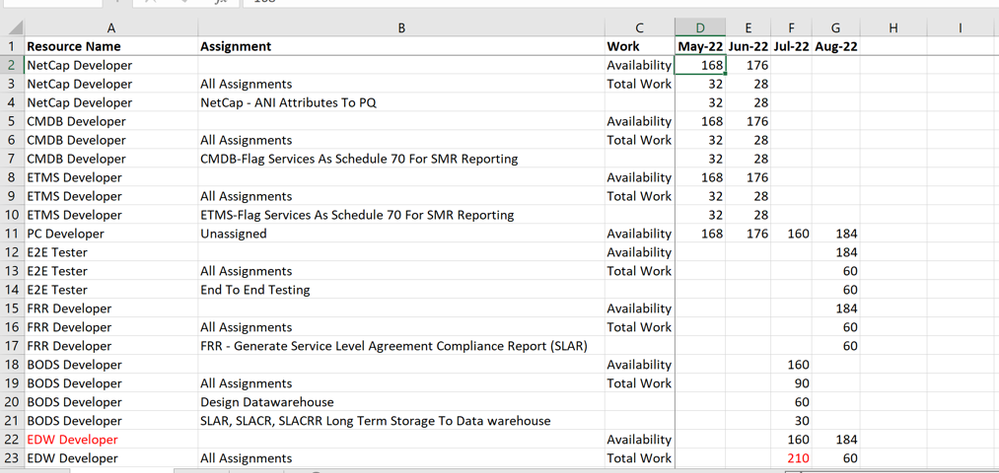
Task: Select row 18 header number
Action: pos(12,365)
